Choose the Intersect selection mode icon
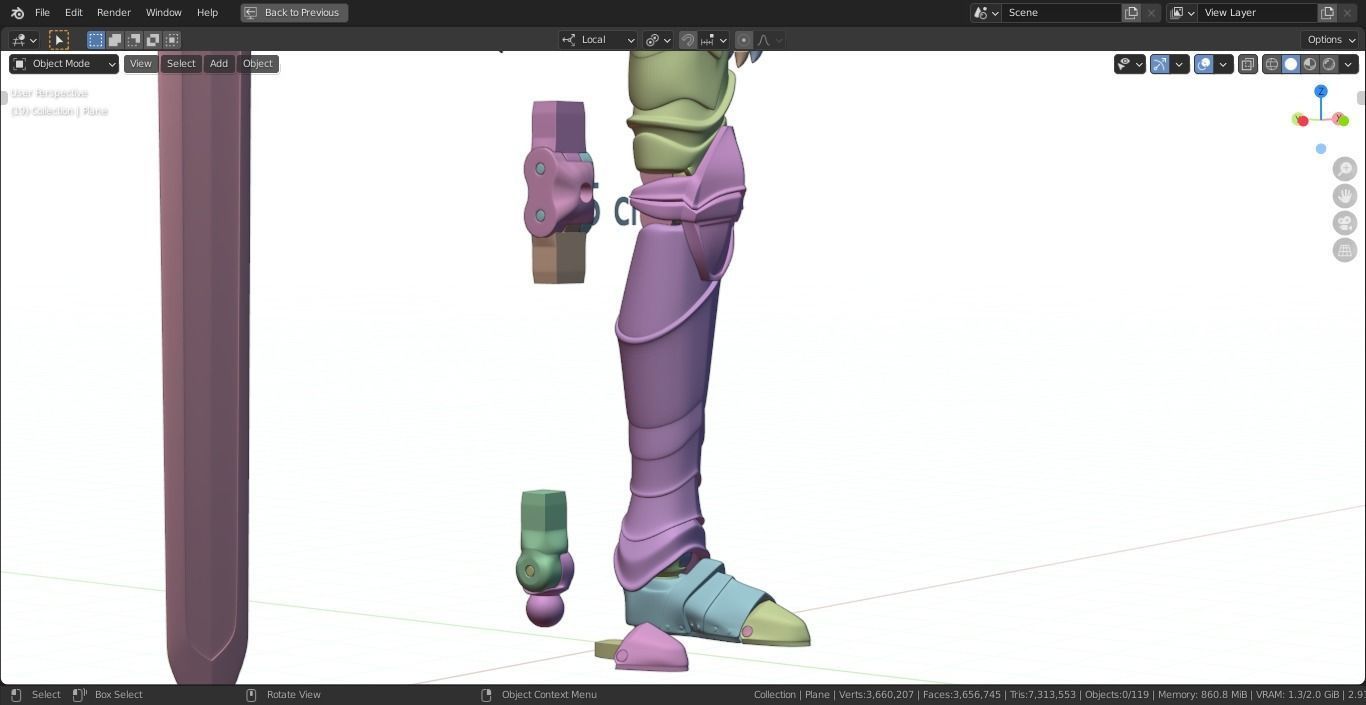 (x=172, y=40)
